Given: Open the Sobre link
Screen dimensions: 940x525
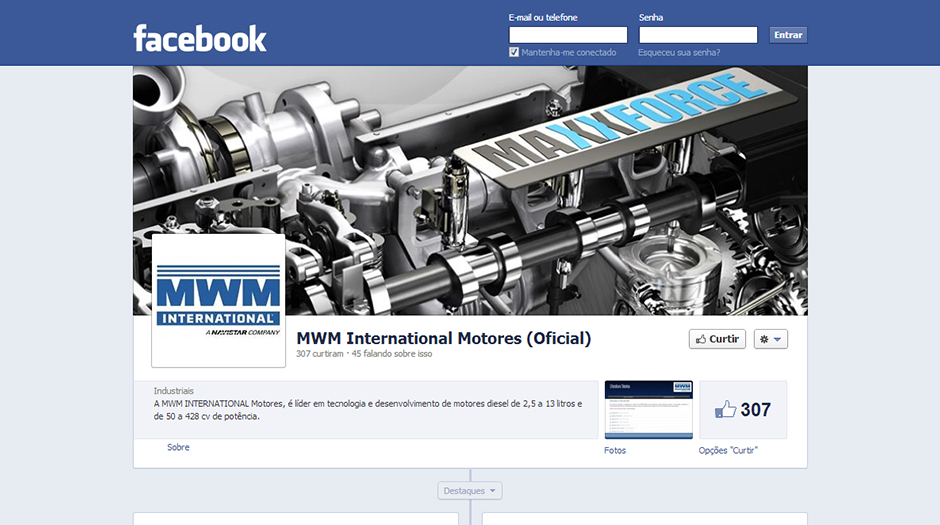Looking at the screenshot, I should 178,447.
